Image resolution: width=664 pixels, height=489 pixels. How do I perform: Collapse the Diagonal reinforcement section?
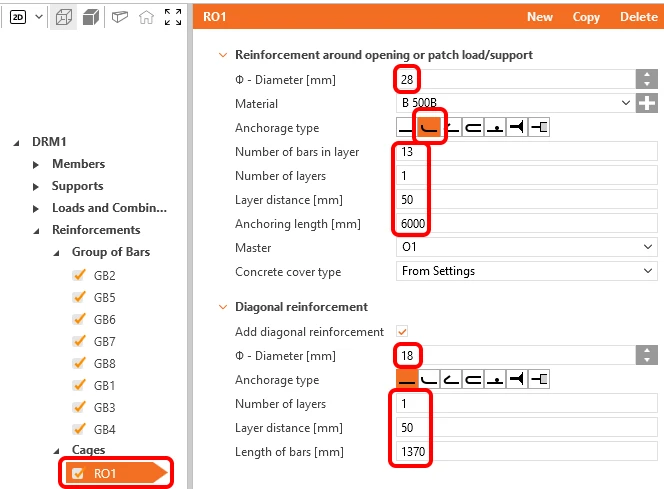223,307
